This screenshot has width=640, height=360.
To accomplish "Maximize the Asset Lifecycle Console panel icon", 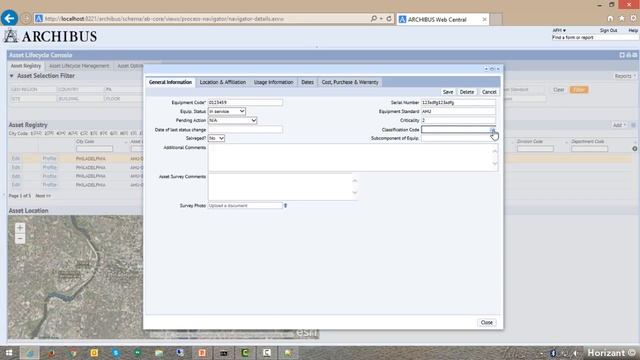I will [x=622, y=55].
